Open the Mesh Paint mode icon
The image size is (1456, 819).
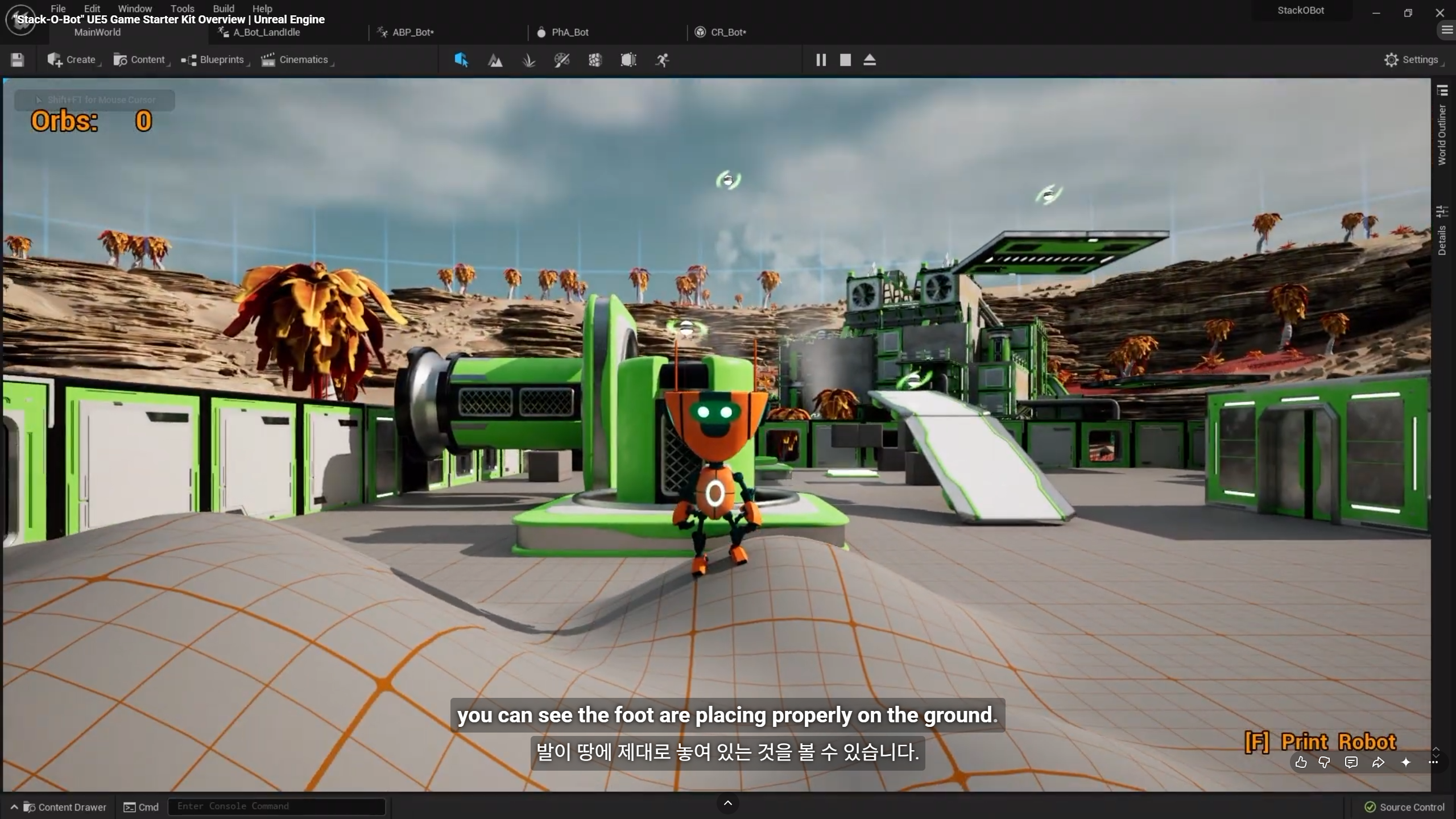[x=562, y=60]
